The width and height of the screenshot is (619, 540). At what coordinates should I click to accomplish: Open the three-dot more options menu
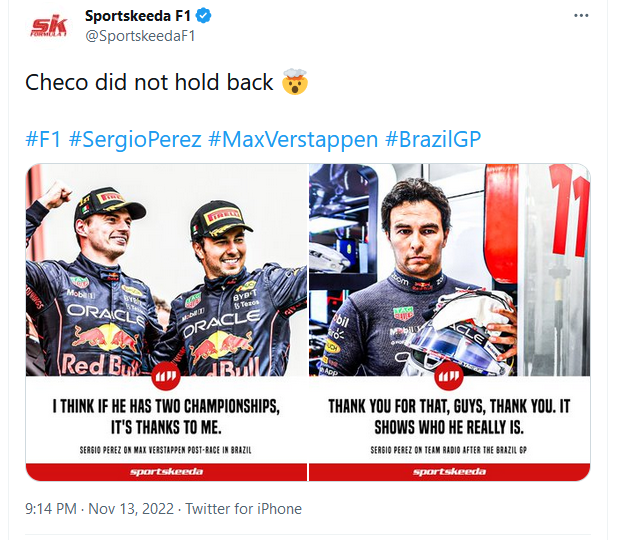coord(581,17)
